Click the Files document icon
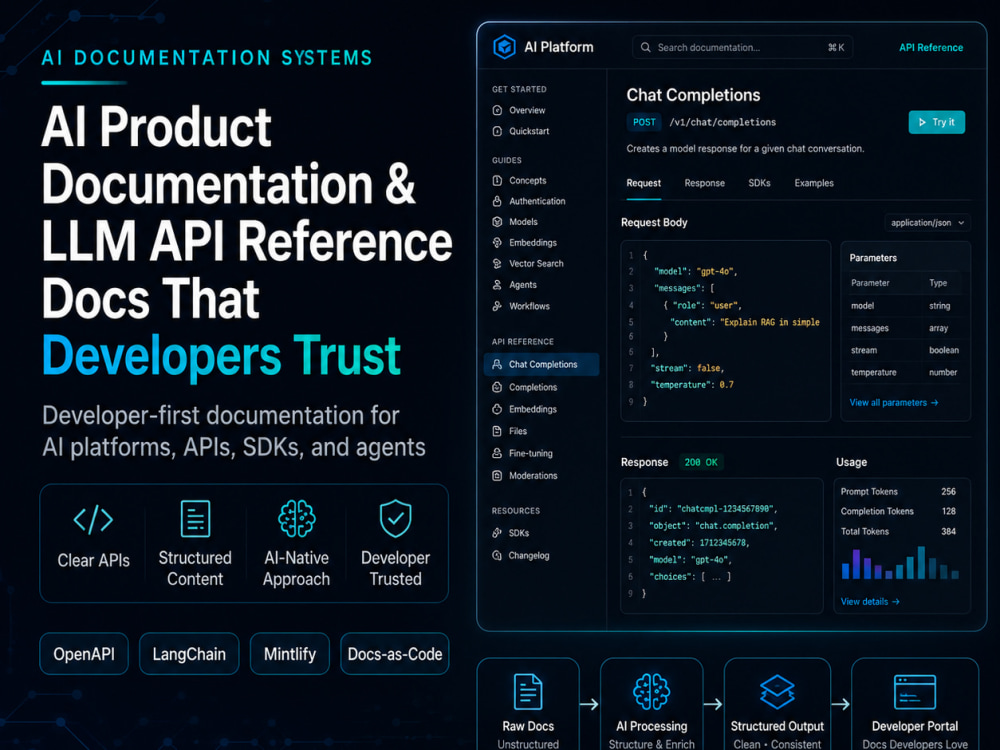1000x750 pixels. pyautogui.click(x=497, y=431)
